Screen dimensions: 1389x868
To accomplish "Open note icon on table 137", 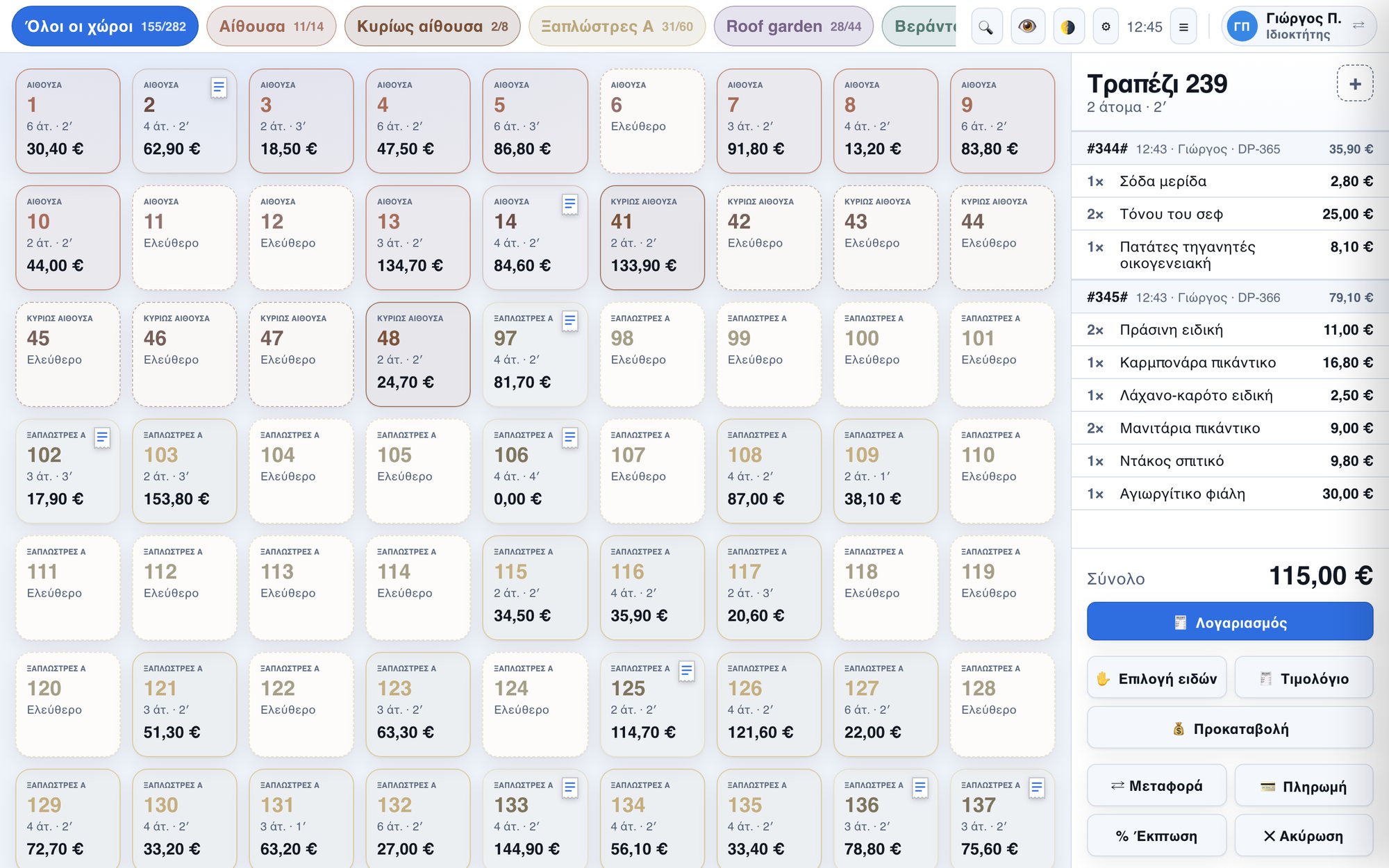I will (x=1037, y=787).
